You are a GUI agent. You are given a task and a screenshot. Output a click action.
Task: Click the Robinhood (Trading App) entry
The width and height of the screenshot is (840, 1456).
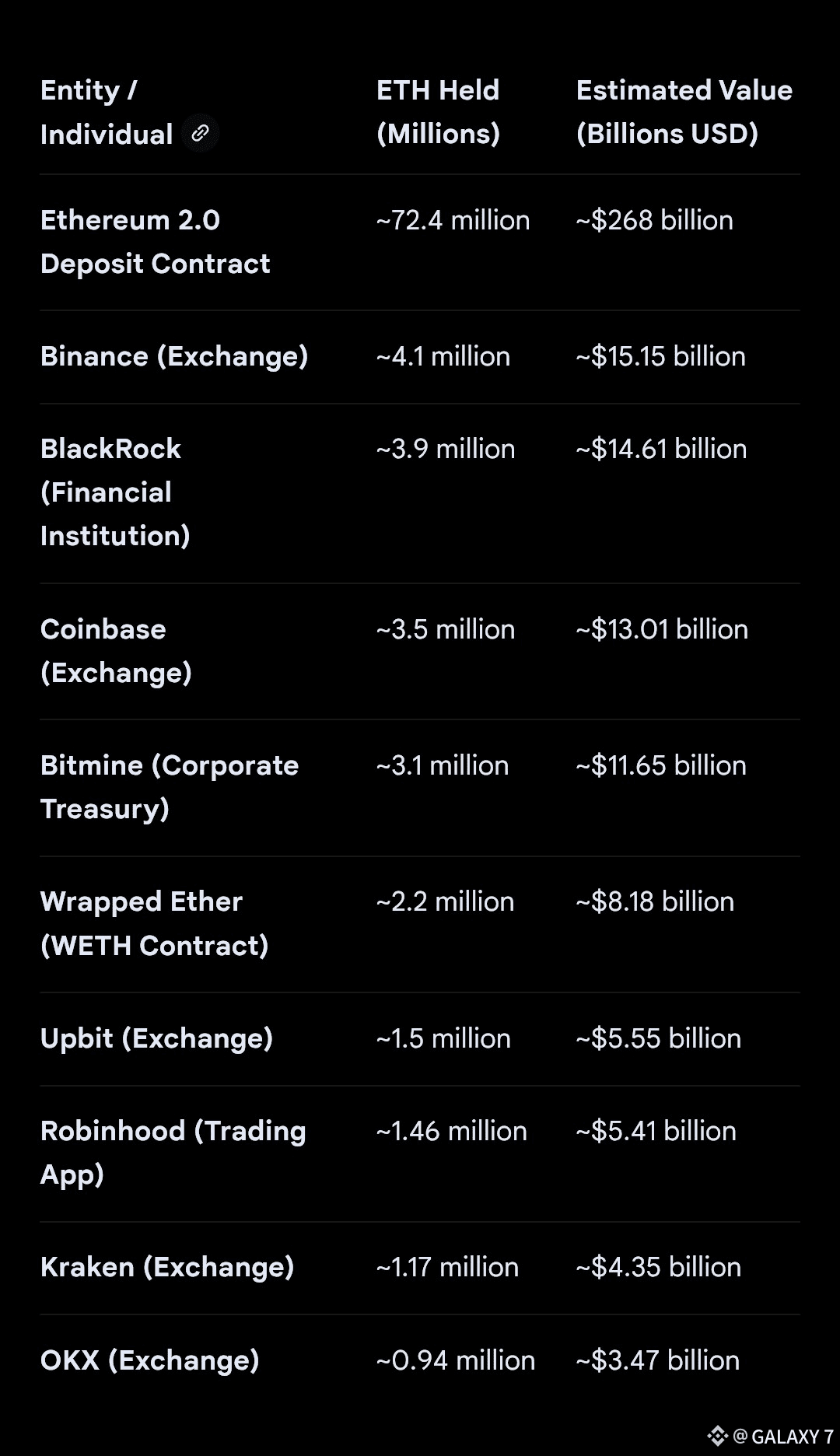tap(173, 1152)
